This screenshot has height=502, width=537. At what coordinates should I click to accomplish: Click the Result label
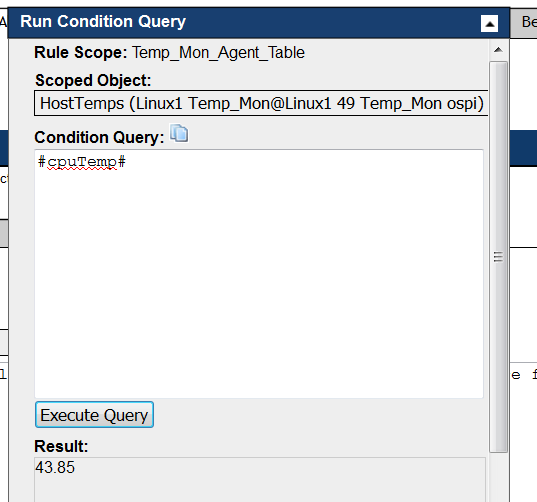point(61,447)
